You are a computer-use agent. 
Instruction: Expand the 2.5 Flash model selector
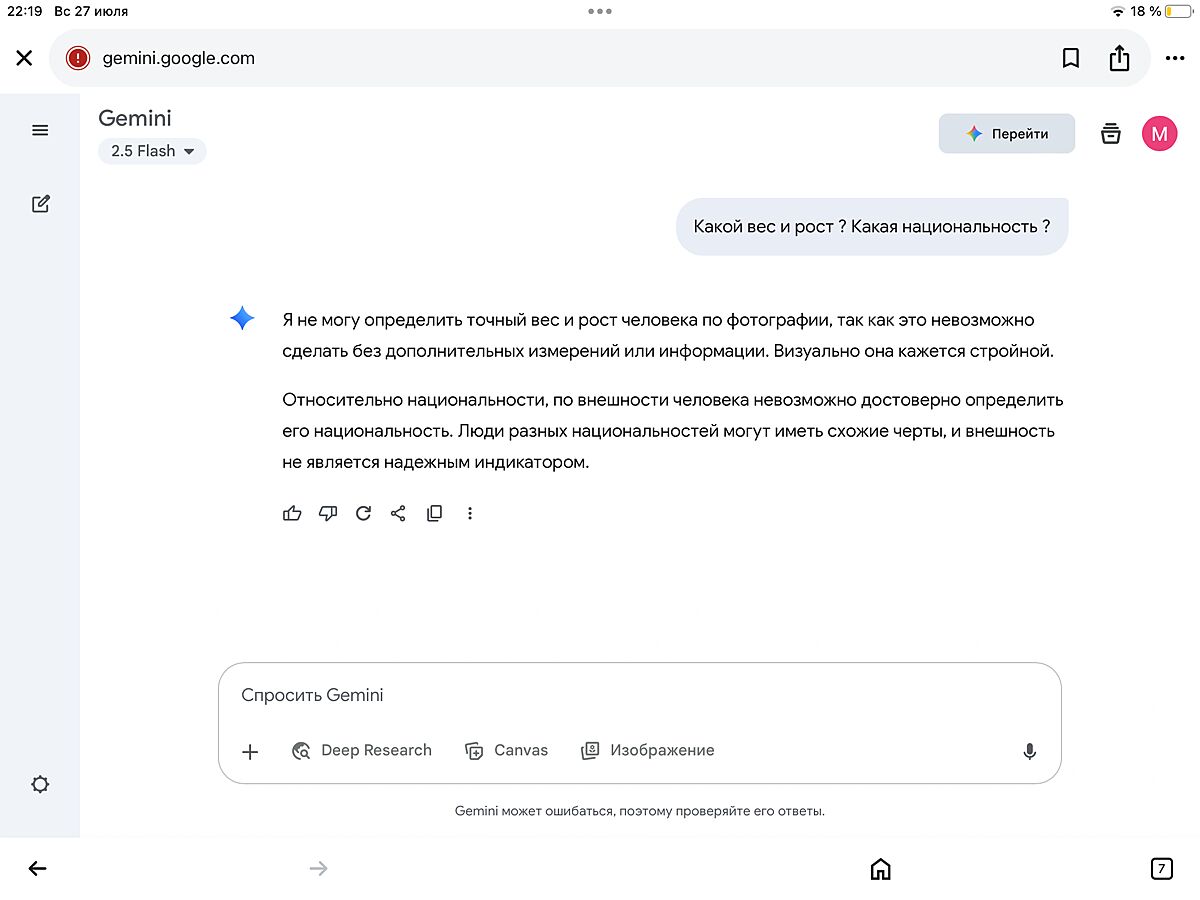152,151
